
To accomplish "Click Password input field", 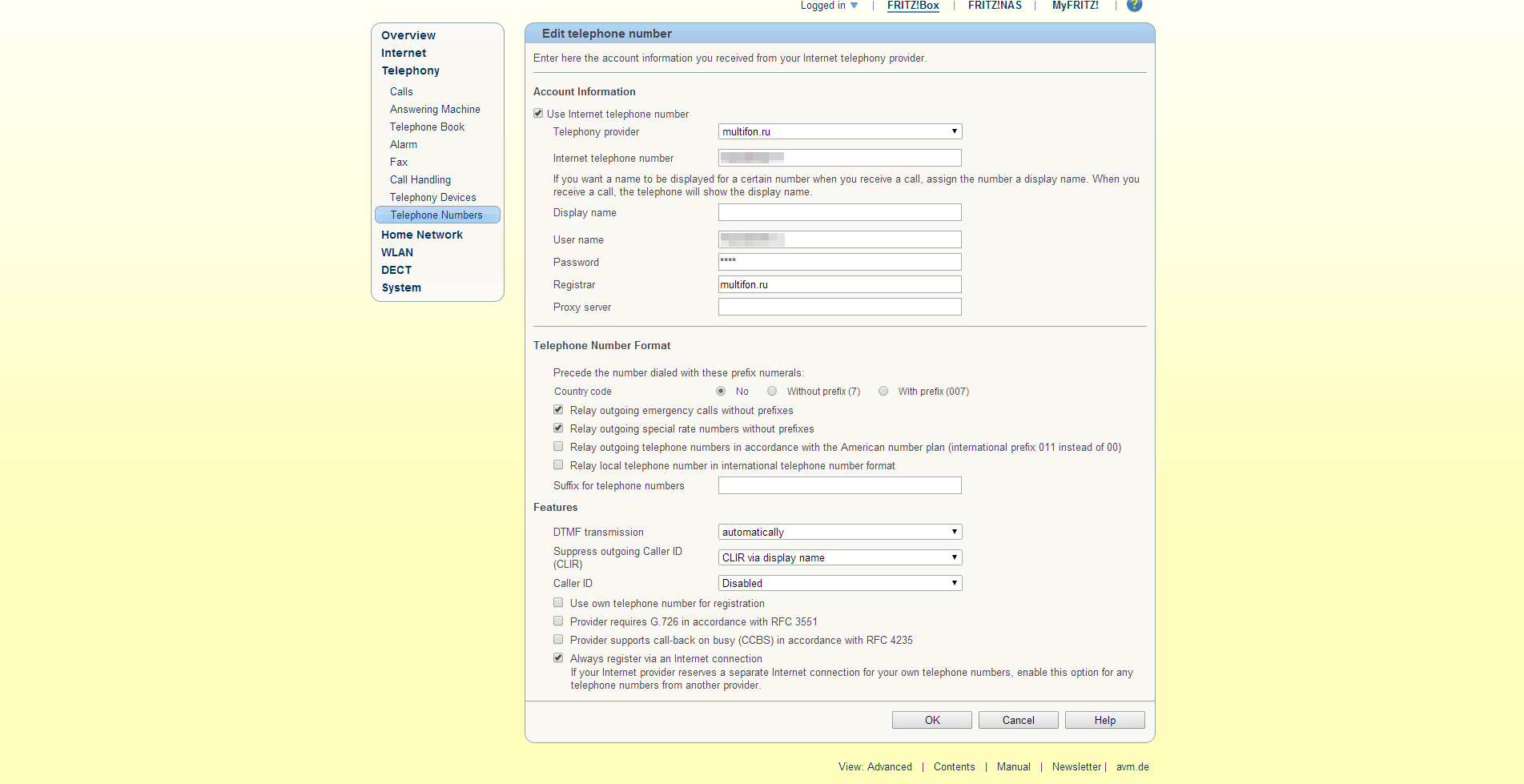I will [839, 262].
